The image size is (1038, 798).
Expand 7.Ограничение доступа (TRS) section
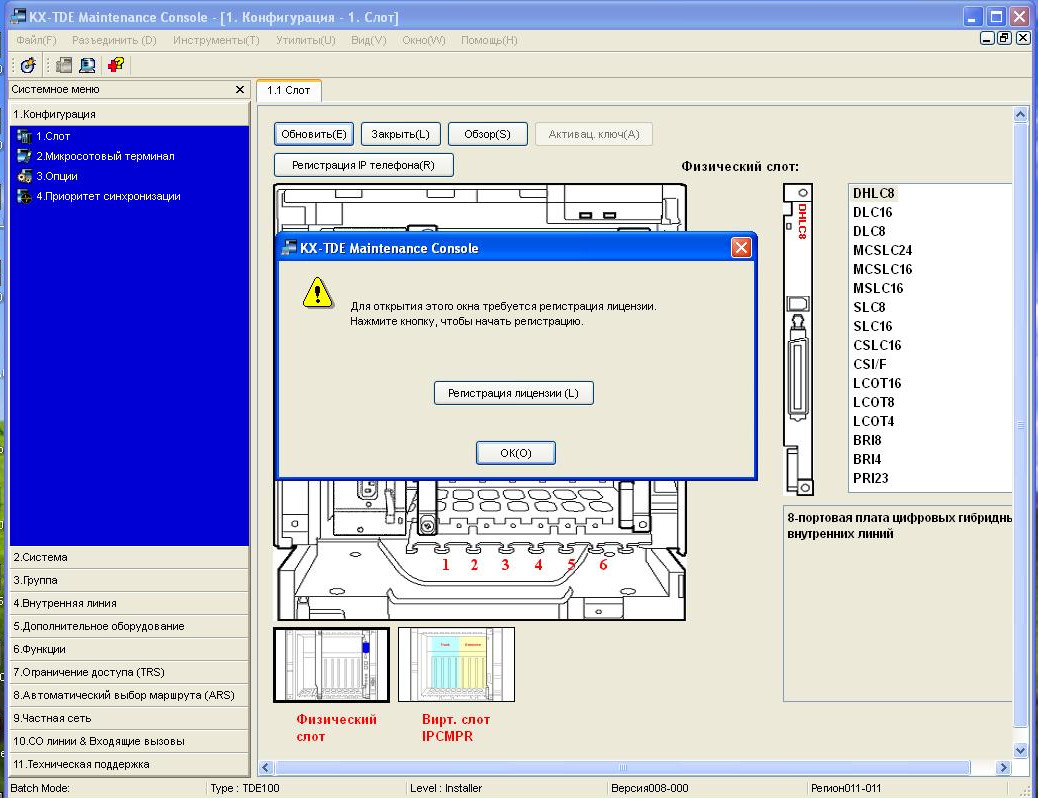tap(129, 672)
